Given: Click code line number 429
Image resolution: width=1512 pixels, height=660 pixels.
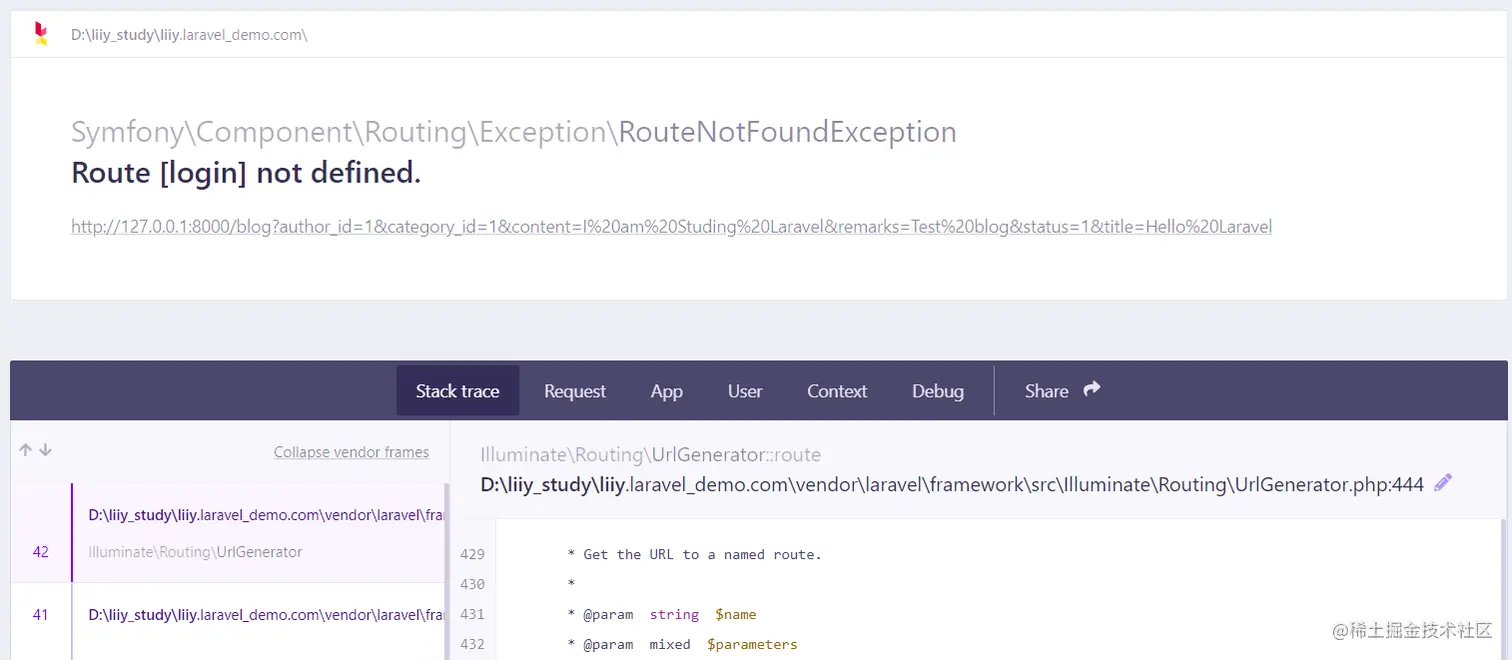Looking at the screenshot, I should (x=472, y=554).
